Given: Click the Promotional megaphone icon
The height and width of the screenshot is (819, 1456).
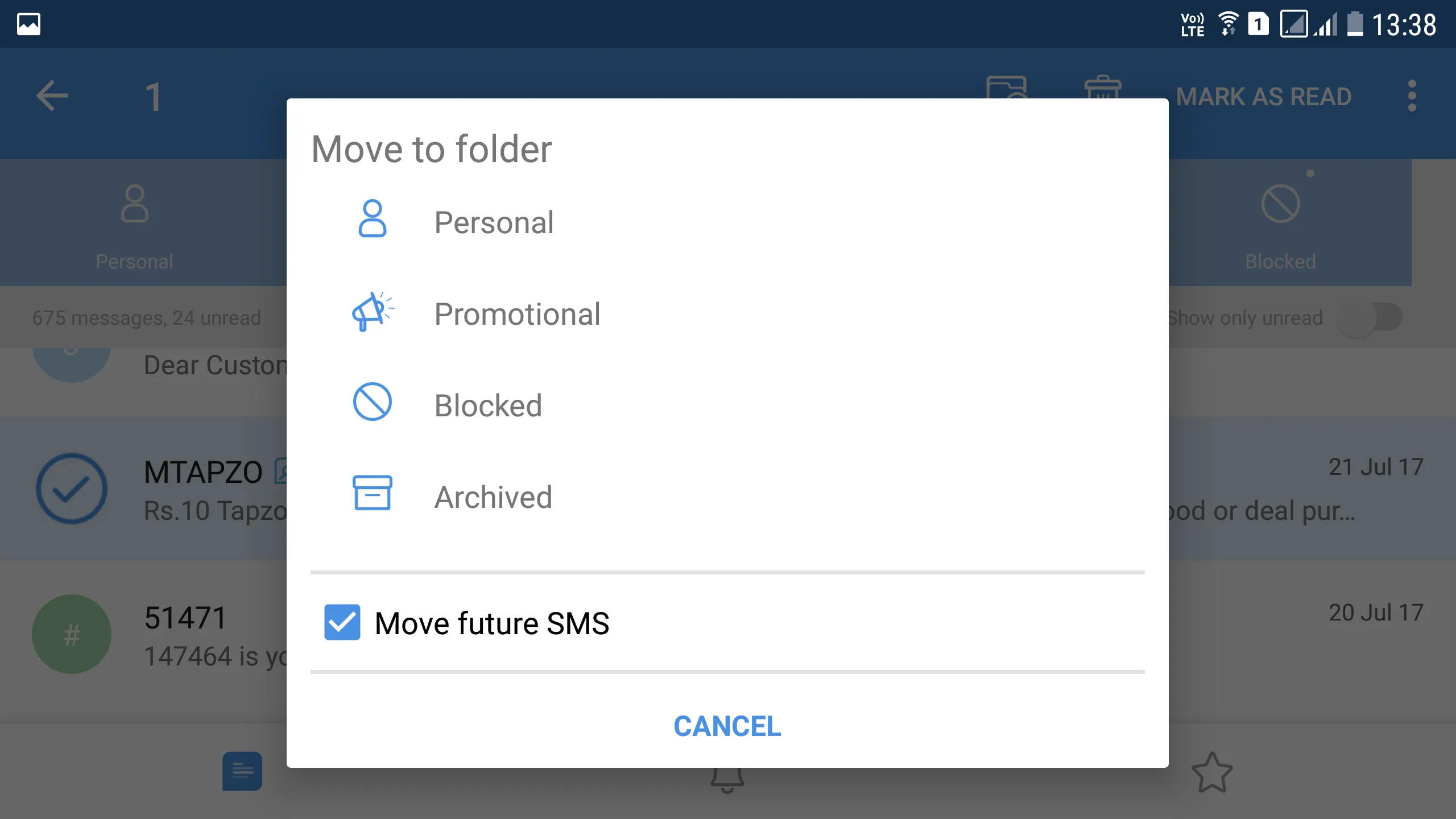Looking at the screenshot, I should (372, 313).
